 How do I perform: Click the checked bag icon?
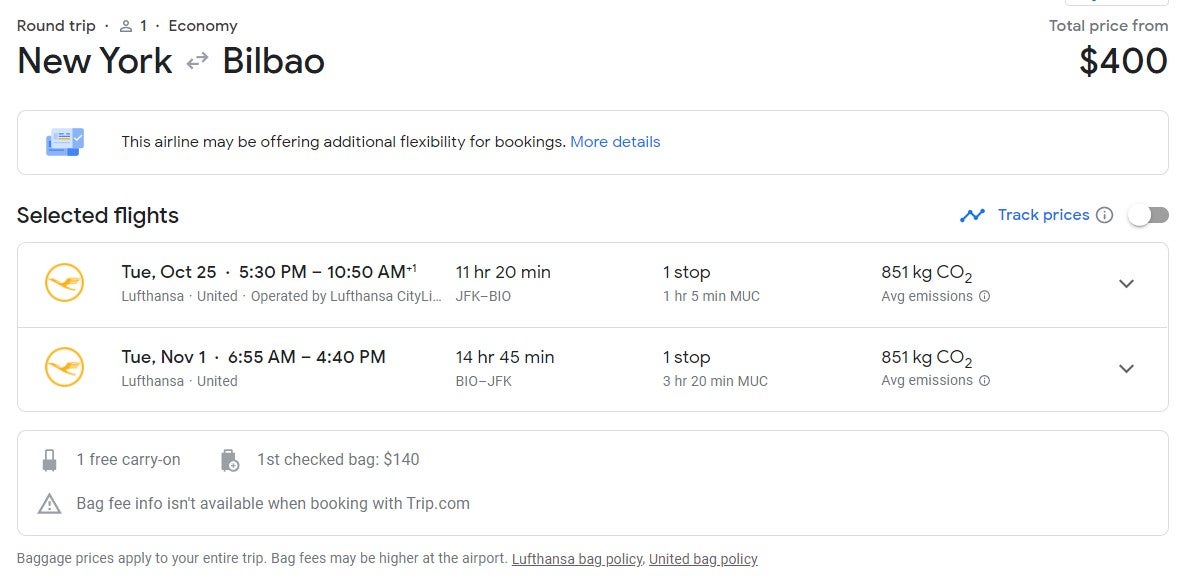229,460
